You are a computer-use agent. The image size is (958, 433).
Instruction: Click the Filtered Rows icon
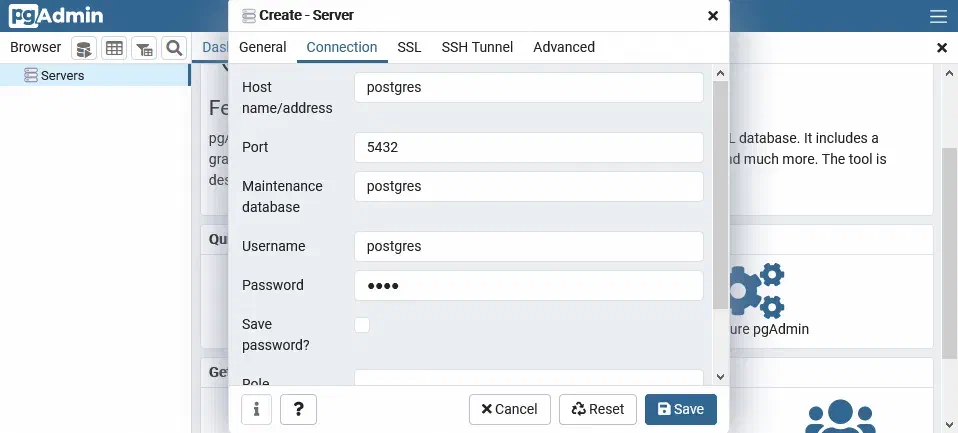(x=144, y=48)
